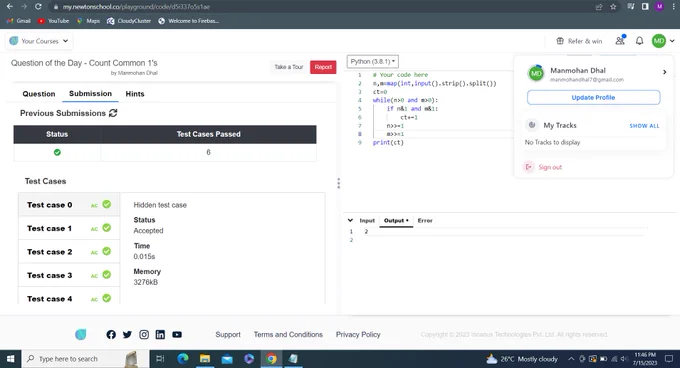Refresh previous submissions list icon
The width and height of the screenshot is (680, 368).
click(x=113, y=113)
